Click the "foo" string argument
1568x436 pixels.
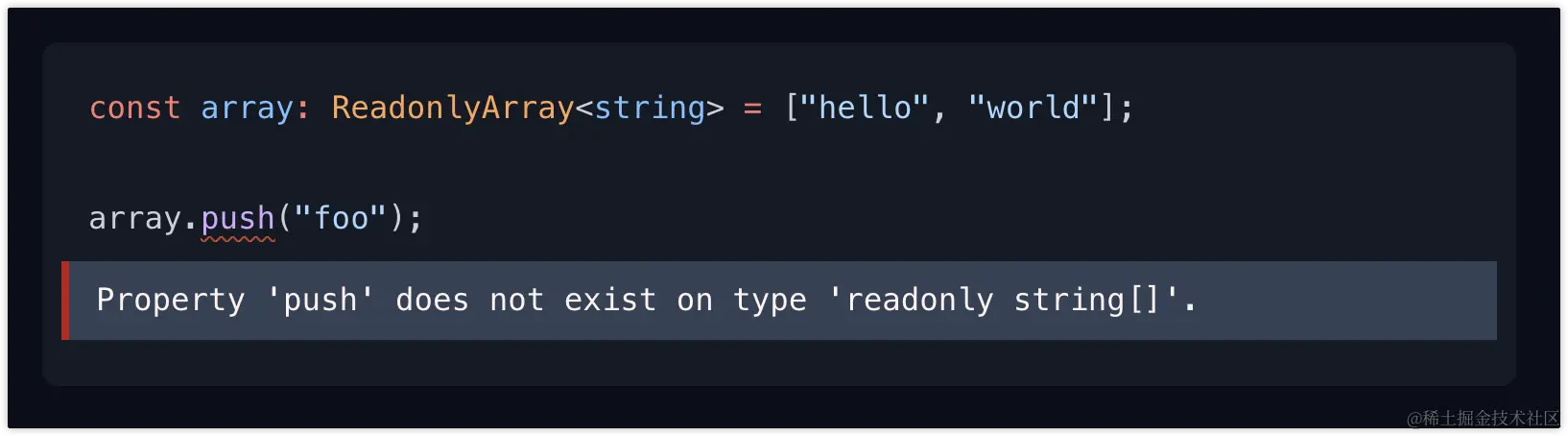(x=341, y=217)
